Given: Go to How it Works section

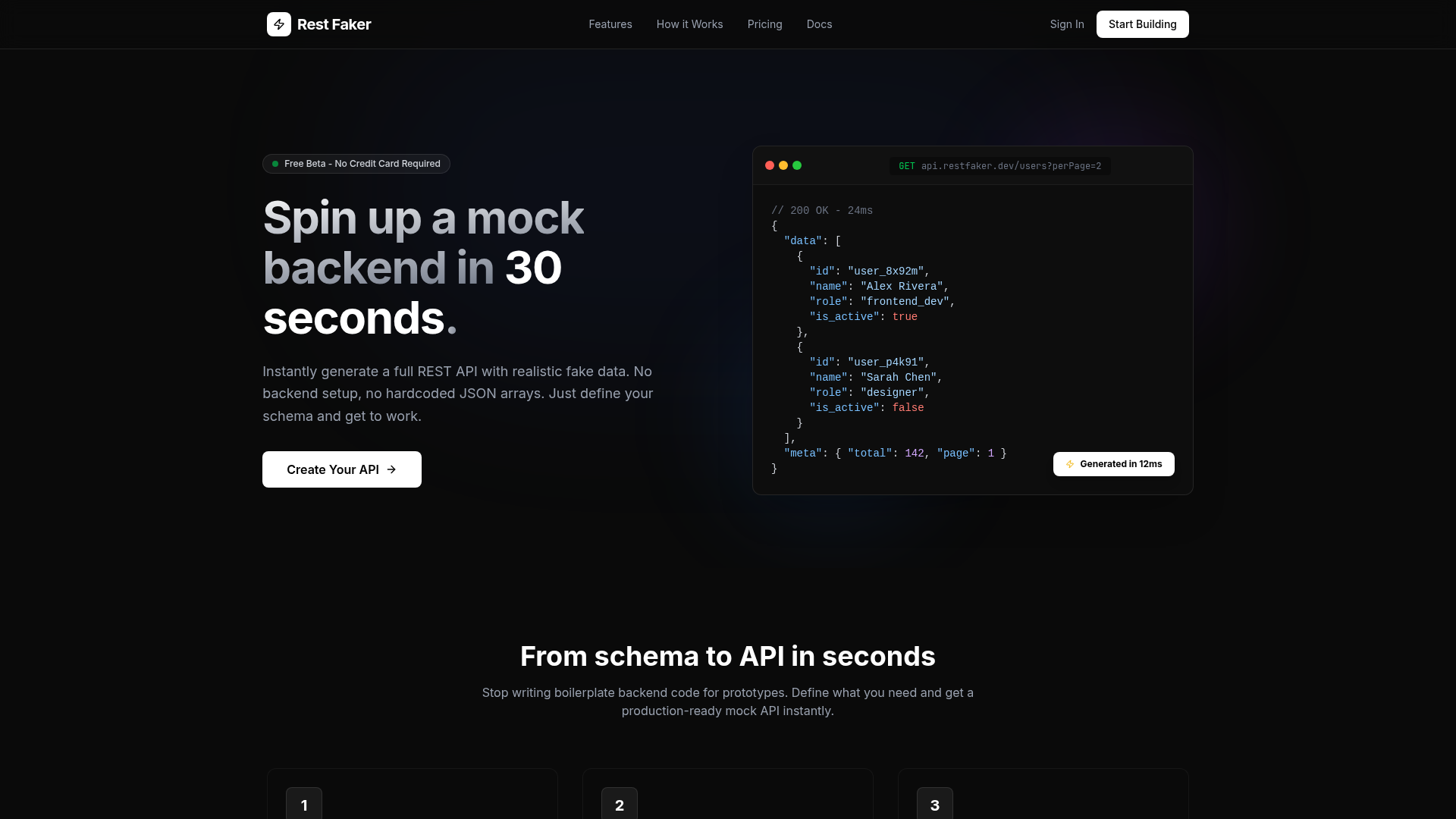Looking at the screenshot, I should point(689,24).
